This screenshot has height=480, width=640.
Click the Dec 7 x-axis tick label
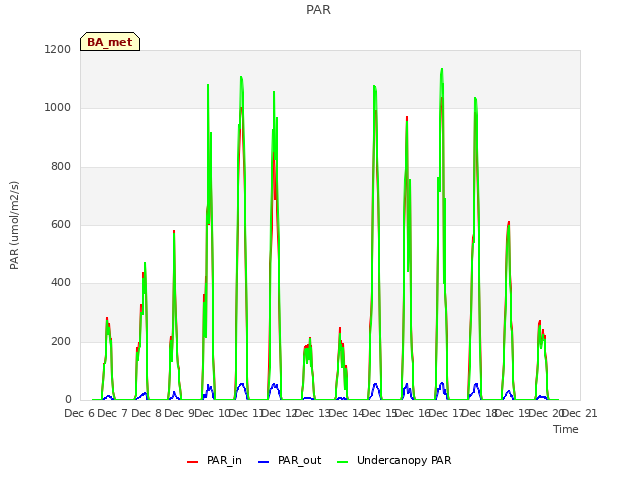point(113,413)
